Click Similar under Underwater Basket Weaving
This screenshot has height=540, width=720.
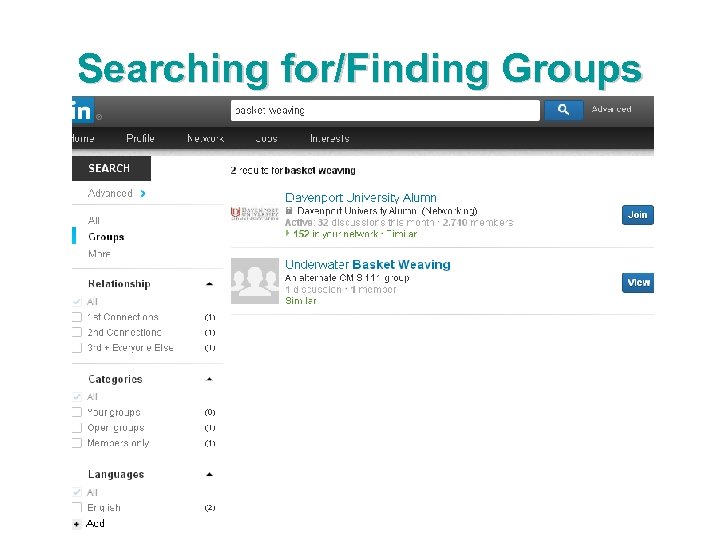(301, 300)
